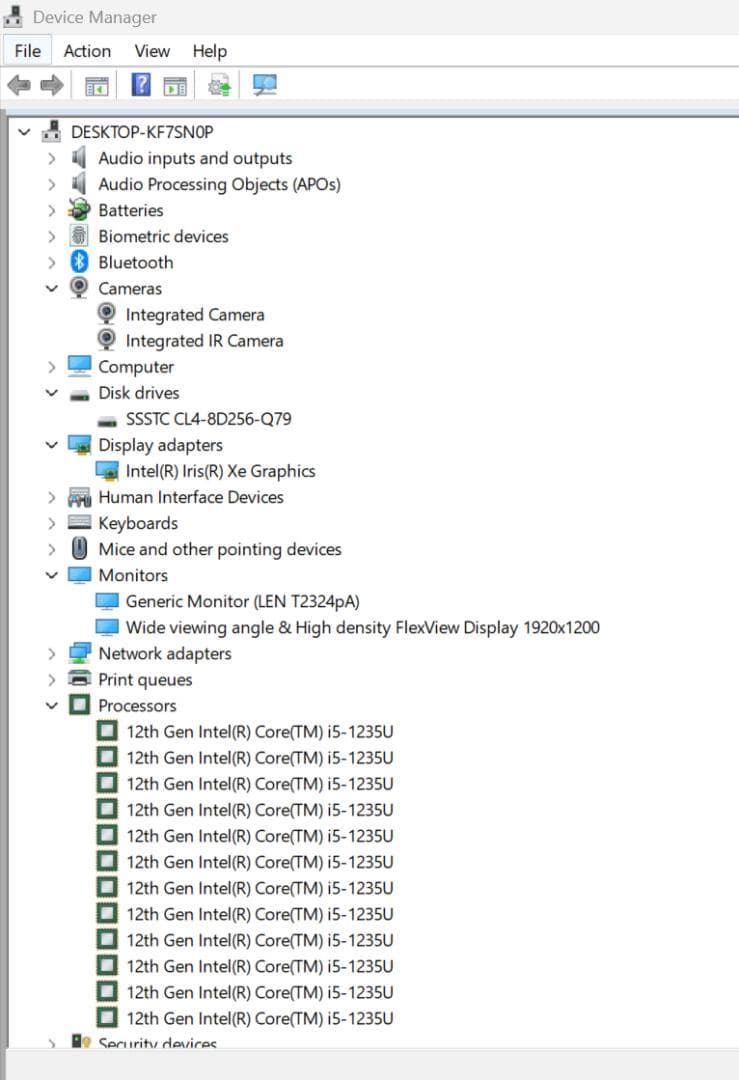Expand Audio inputs and outputs
Screen dimensions: 739x1080
pos(52,158)
